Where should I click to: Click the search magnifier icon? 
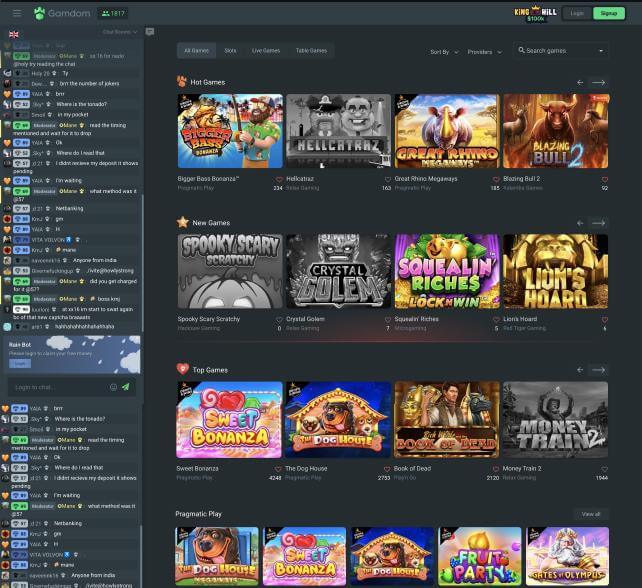coord(521,50)
